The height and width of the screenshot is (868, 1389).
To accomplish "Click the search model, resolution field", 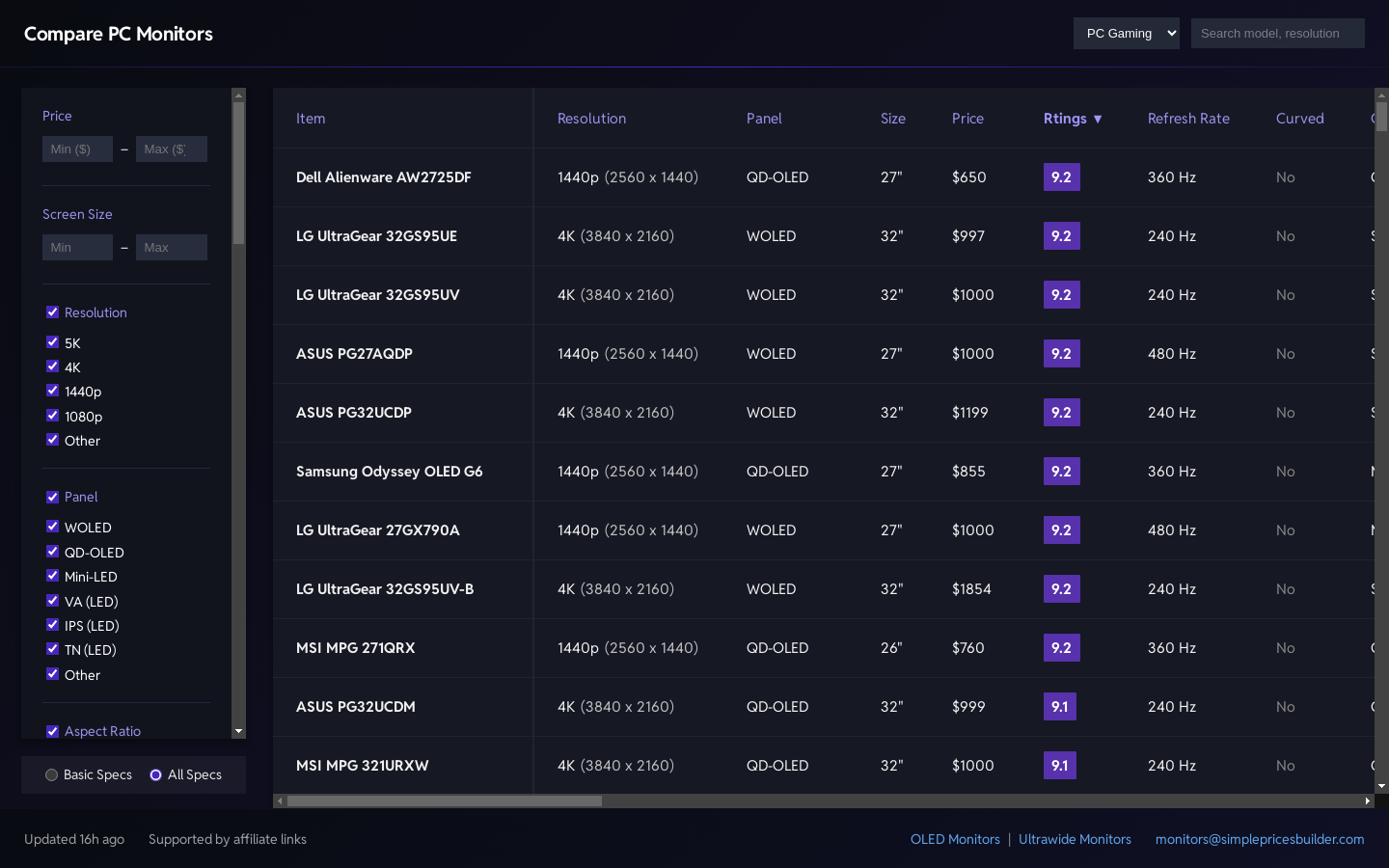I will pyautogui.click(x=1277, y=33).
